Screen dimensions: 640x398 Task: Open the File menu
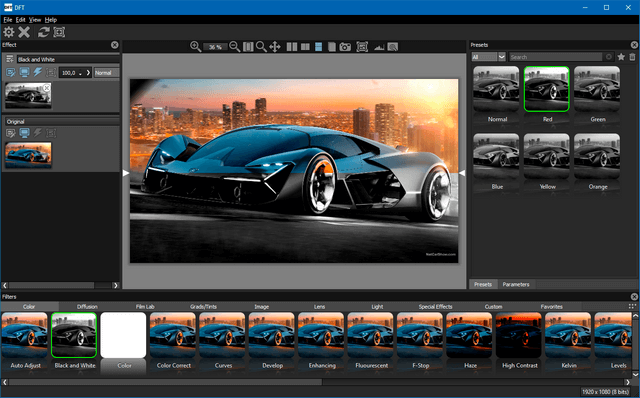coord(8,20)
